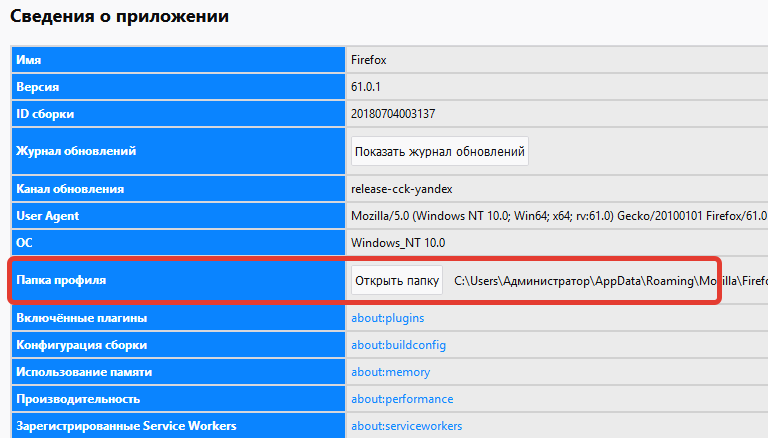Open the about:memory link
This screenshot has width=768, height=438.
(390, 372)
